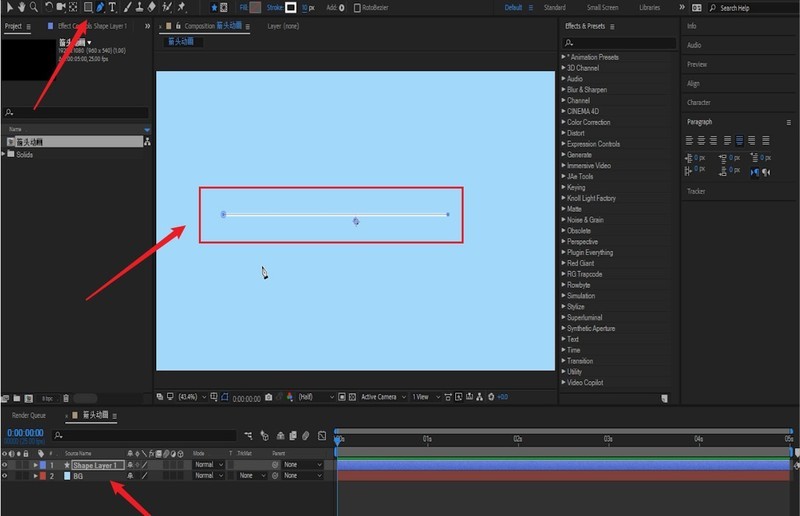Click the Puppet Pin tool
800x516 pixels.
pos(181,7)
